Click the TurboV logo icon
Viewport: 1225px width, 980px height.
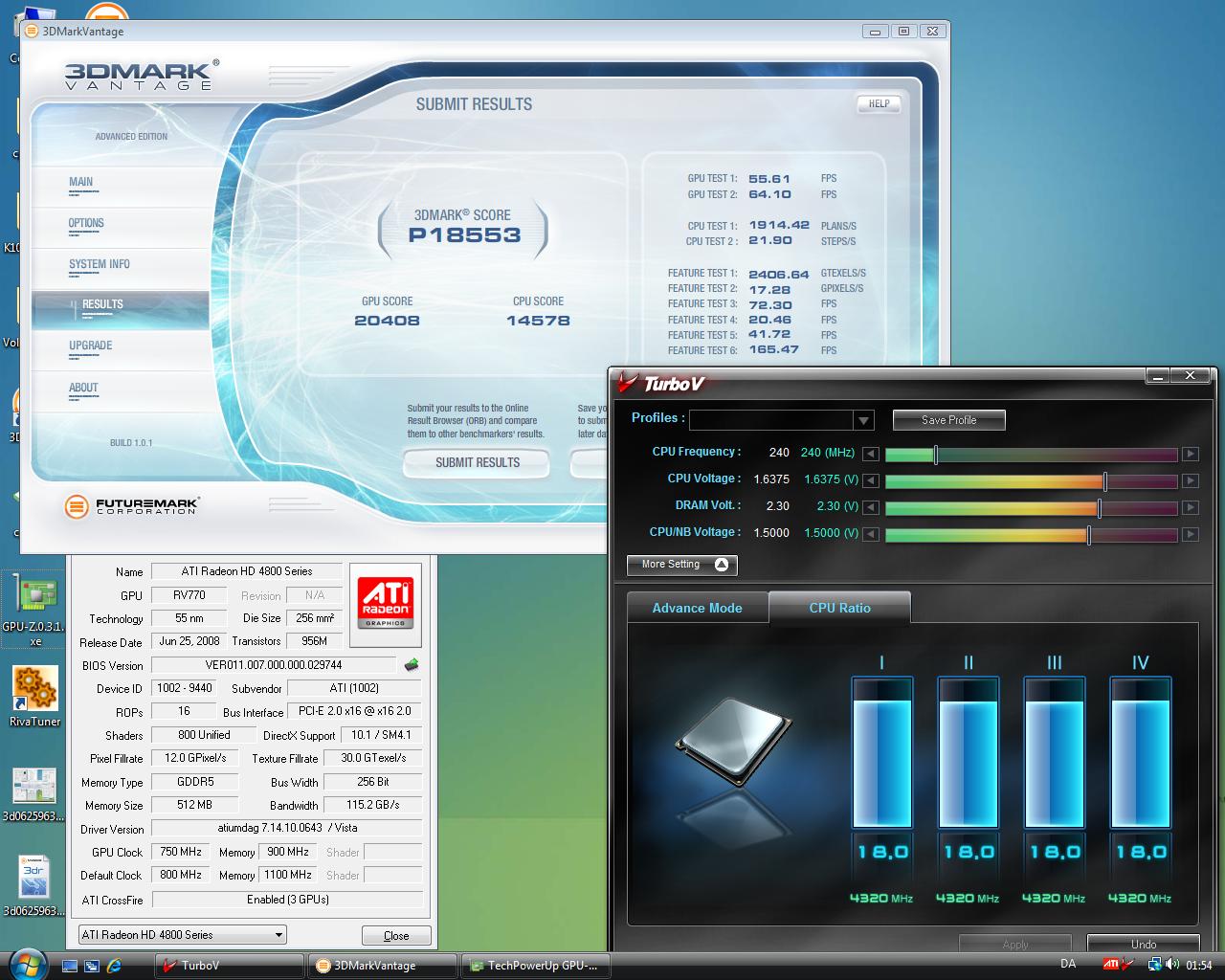tap(628, 382)
